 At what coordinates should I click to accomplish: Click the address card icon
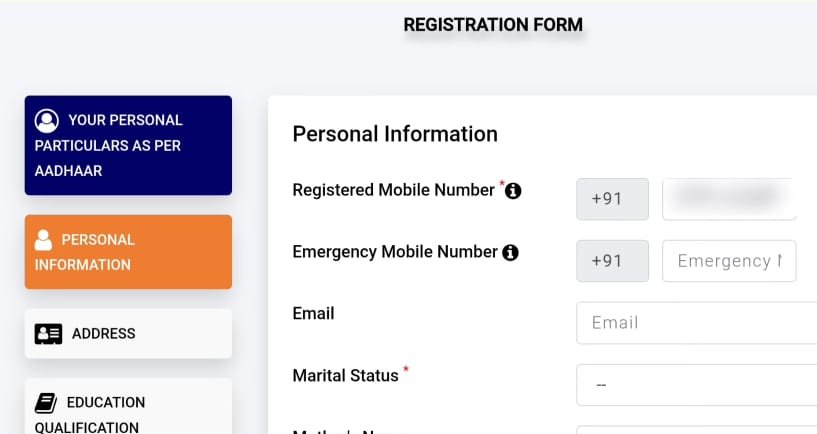coord(48,334)
